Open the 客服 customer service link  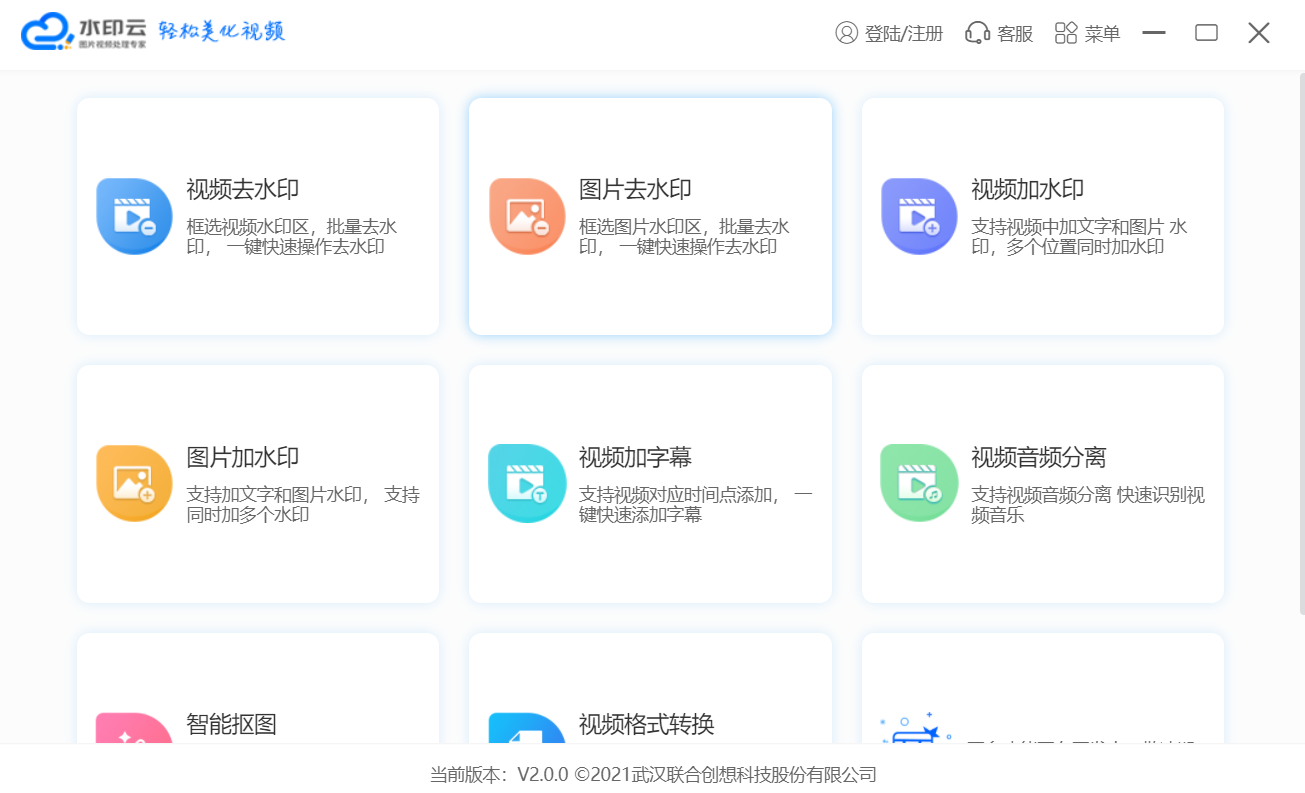click(1015, 34)
